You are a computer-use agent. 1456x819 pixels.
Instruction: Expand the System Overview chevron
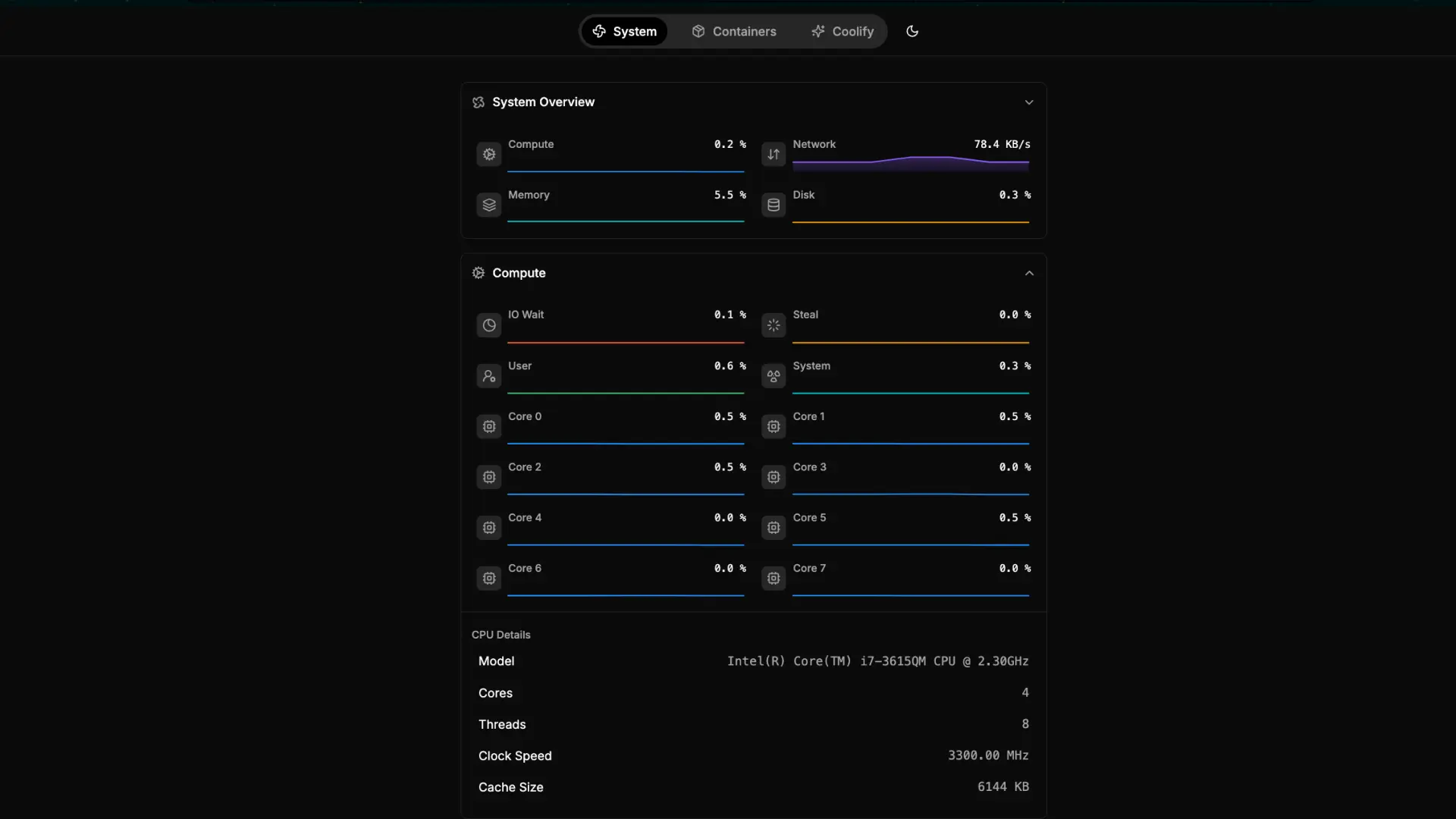click(x=1029, y=102)
